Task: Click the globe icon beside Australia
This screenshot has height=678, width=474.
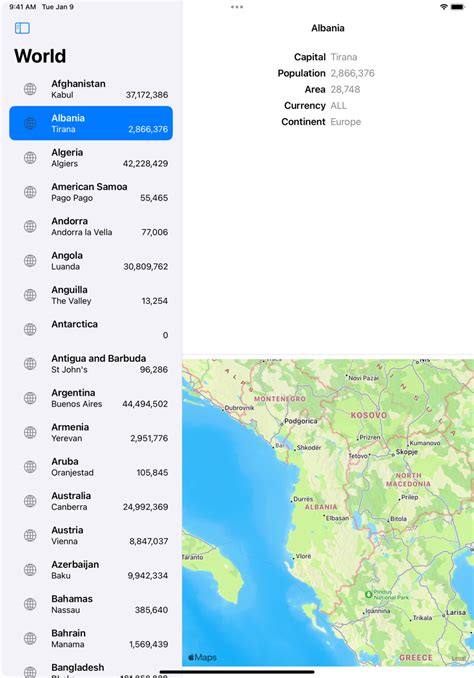Action: click(30, 501)
